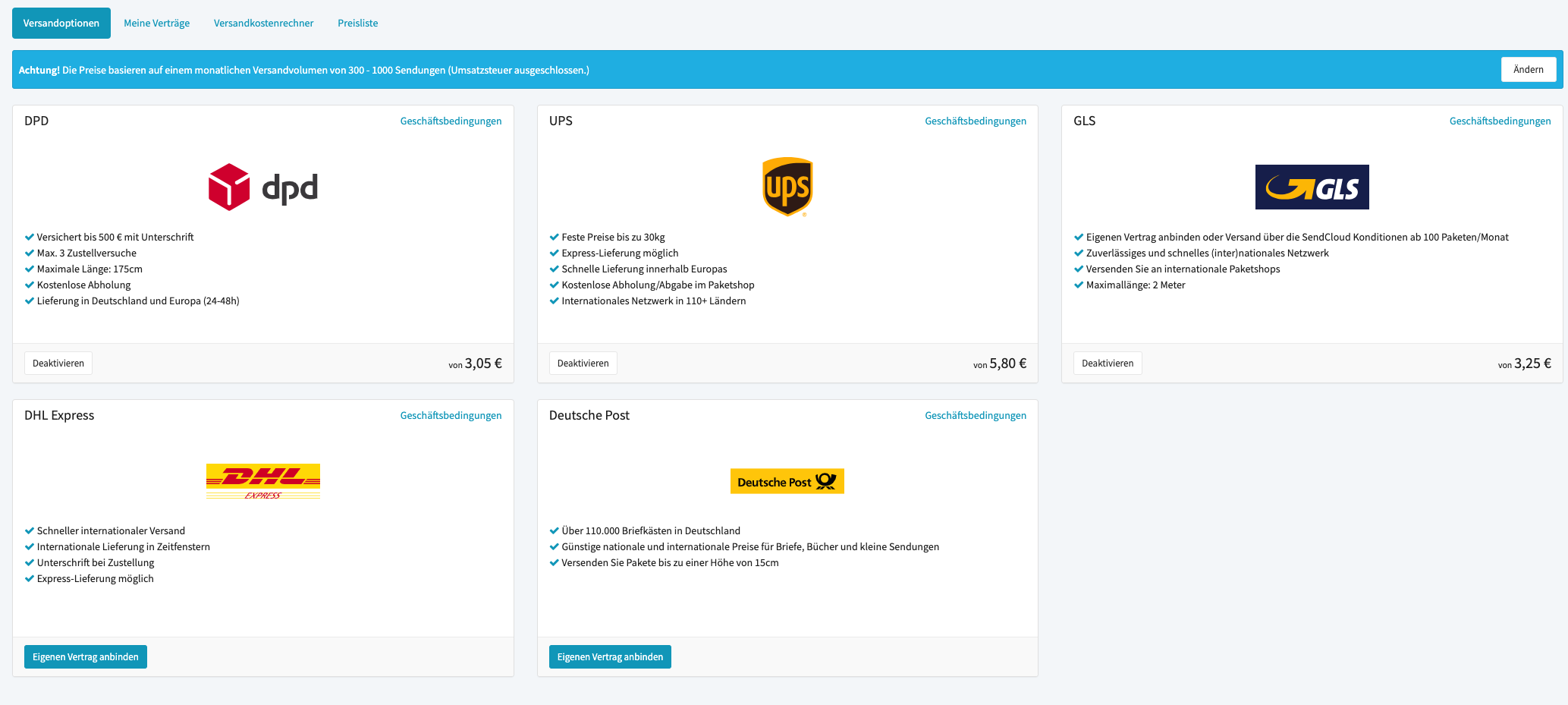Screen dimensions: 1568x705
Task: Click 'Internationales Netzwerk in 110+ Ländern'
Action: click(654, 301)
